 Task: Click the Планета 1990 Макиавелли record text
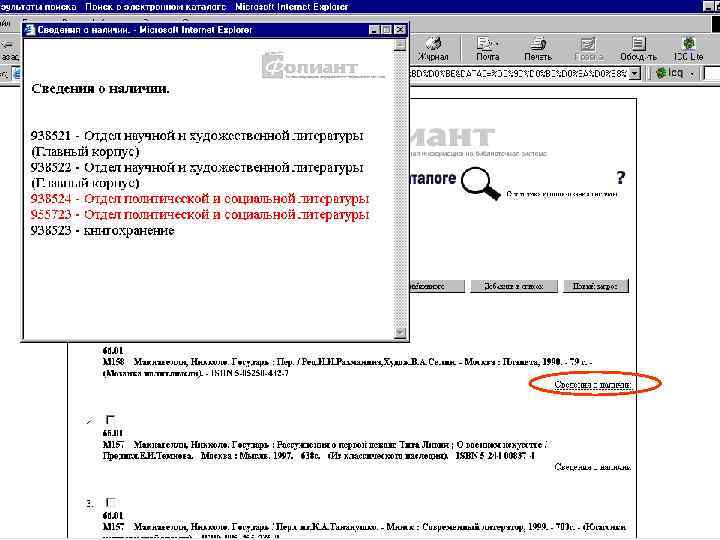pyautogui.click(x=347, y=367)
